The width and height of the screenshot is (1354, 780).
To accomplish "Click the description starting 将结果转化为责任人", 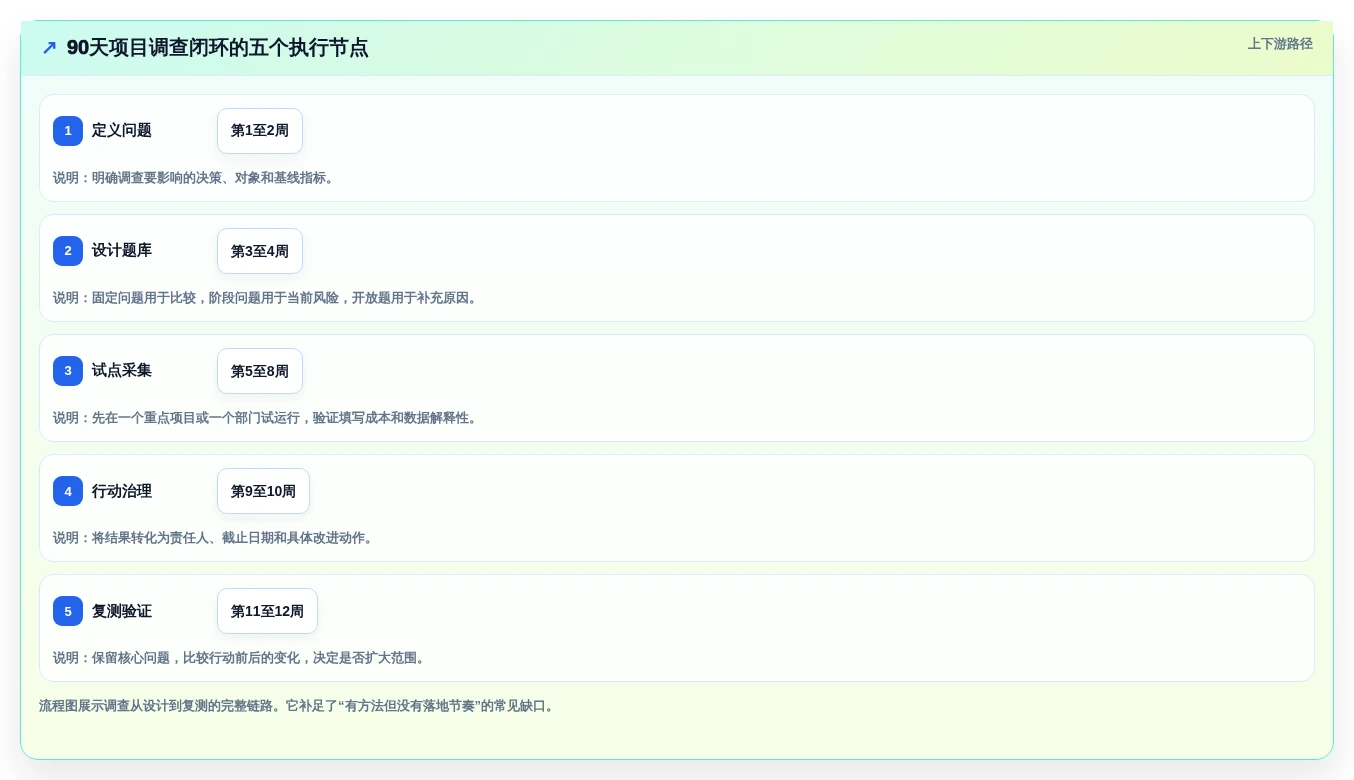I will (x=216, y=538).
